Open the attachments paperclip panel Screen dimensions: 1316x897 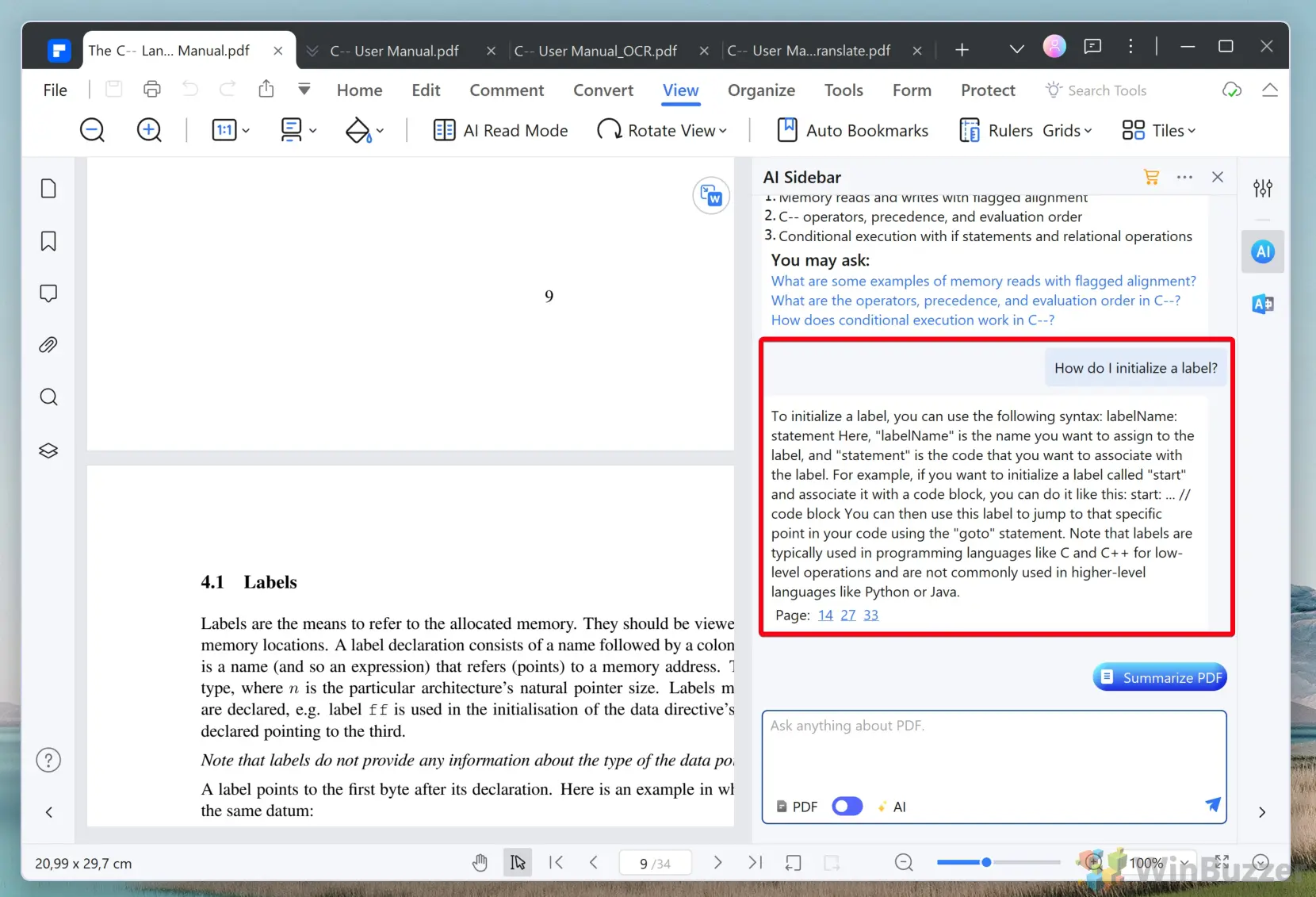[48, 345]
